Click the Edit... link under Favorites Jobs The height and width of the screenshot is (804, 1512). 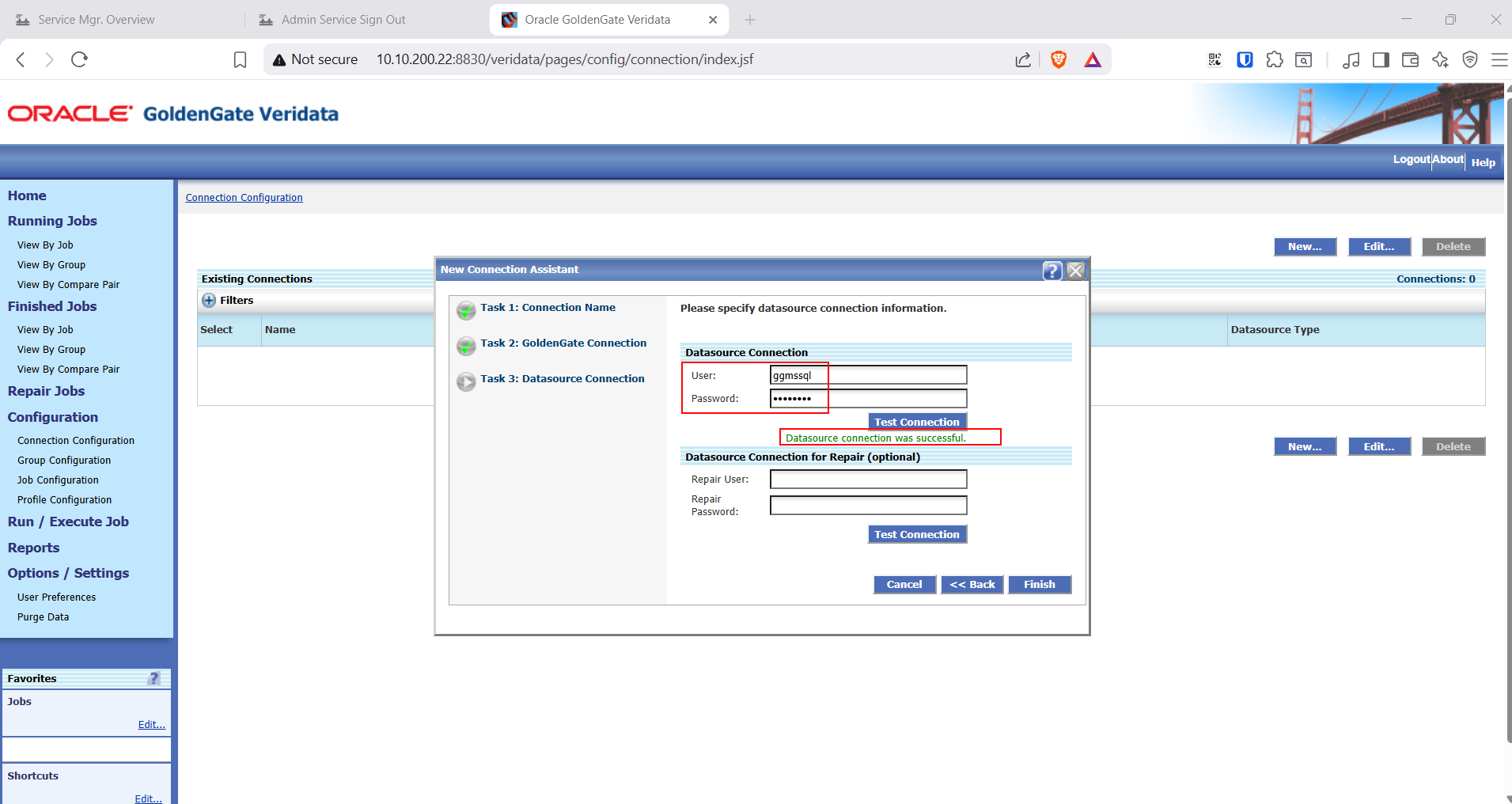coord(151,725)
